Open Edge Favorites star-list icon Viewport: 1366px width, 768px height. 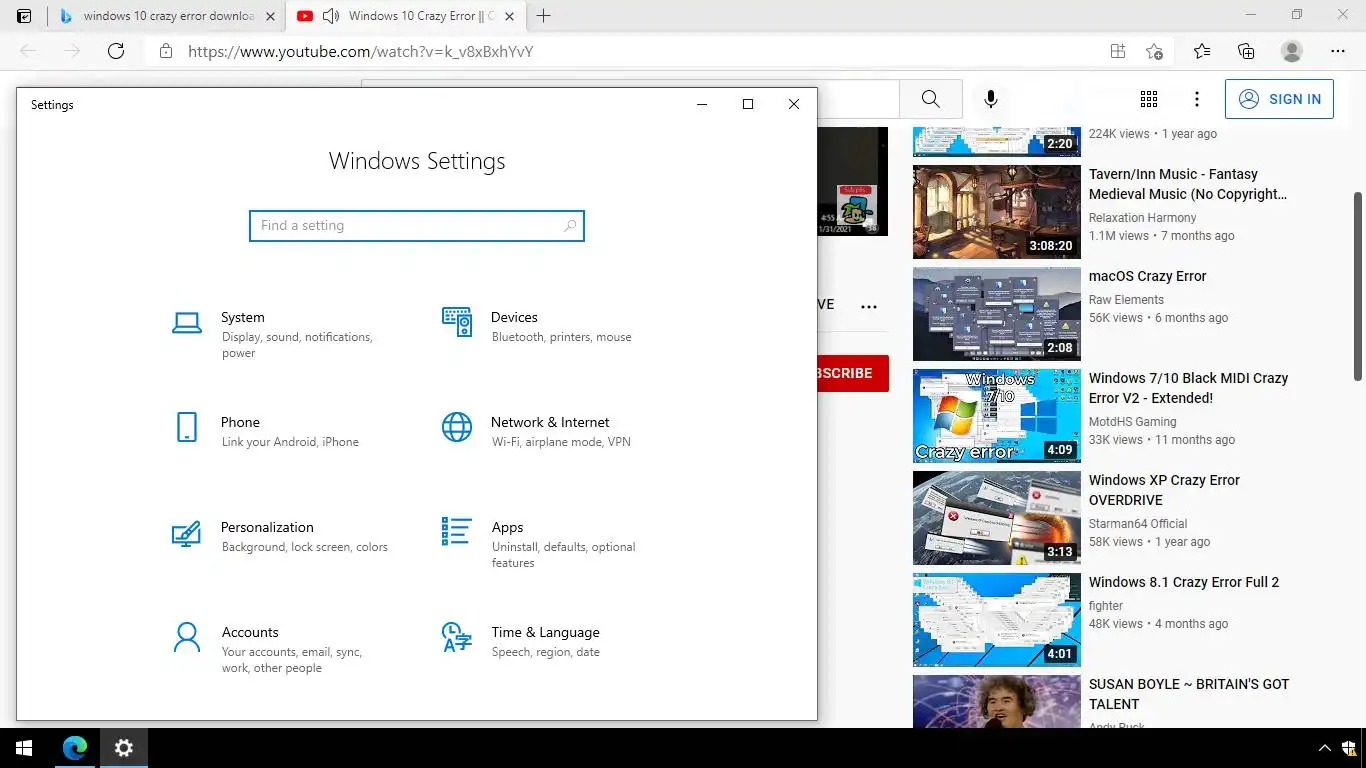coord(1201,51)
